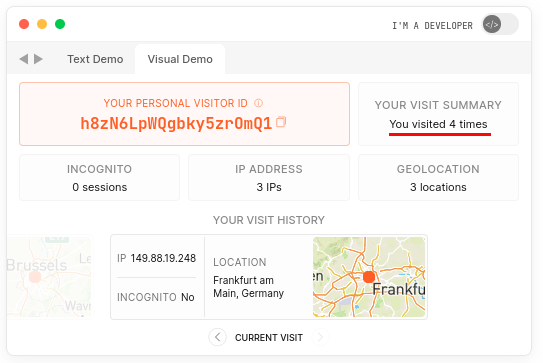Go forward with right triangle arrow
This screenshot has width=543, height=363.
(38, 59)
